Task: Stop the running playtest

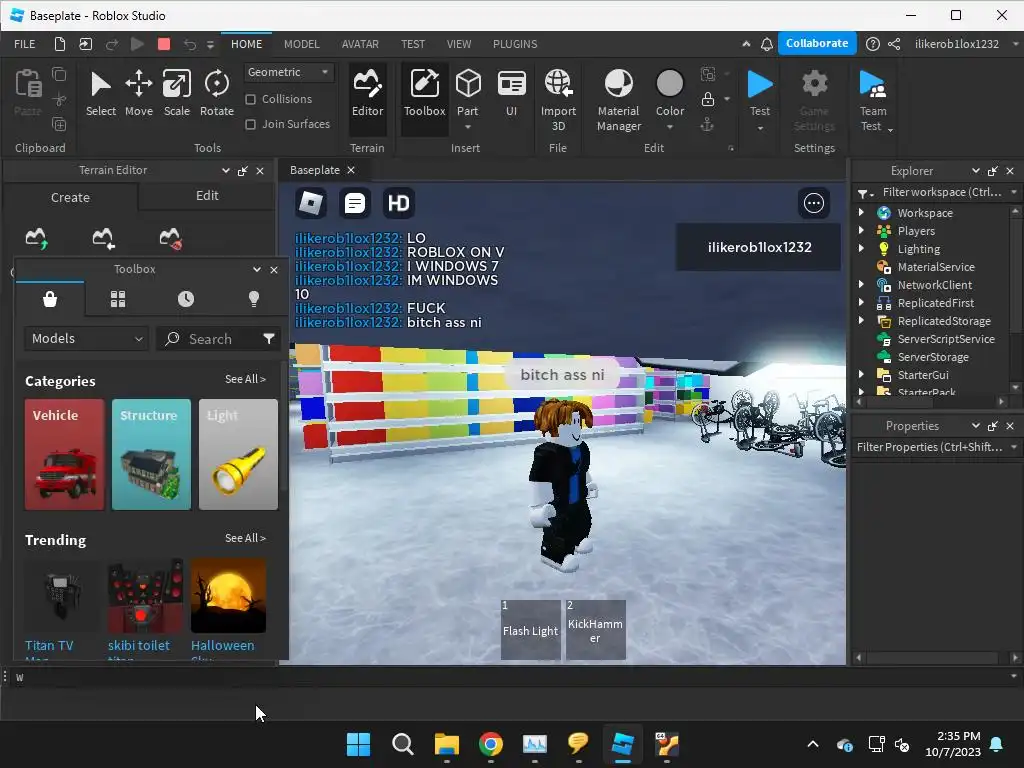Action: 164,44
